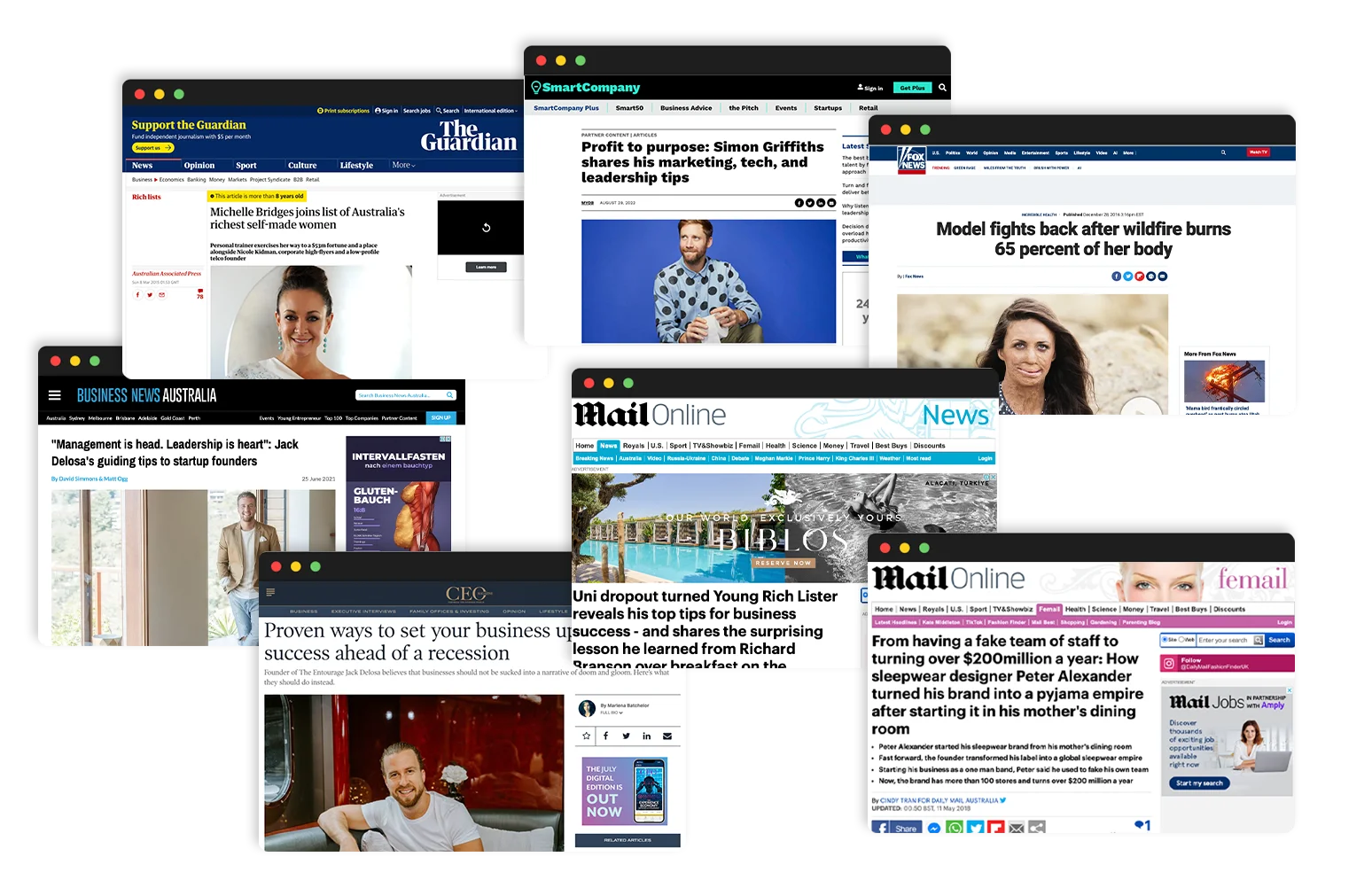Click Sport in Guardian navigation
The image size is (1372, 888).
[246, 166]
